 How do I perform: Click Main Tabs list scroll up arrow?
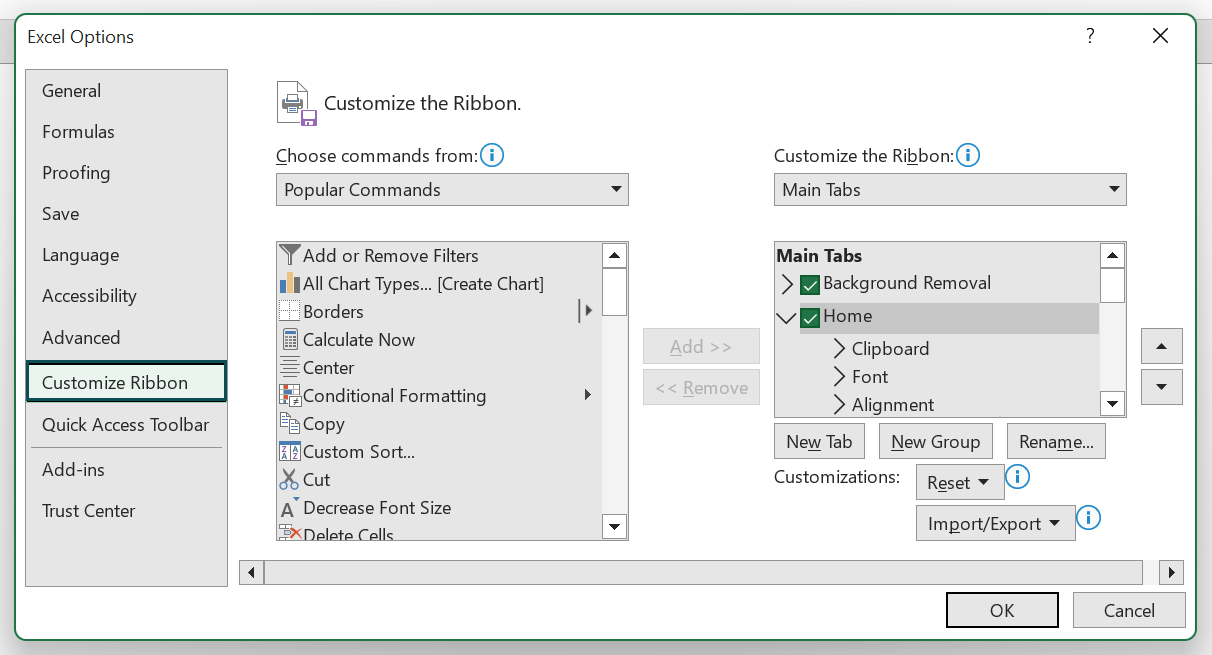pyautogui.click(x=1113, y=255)
